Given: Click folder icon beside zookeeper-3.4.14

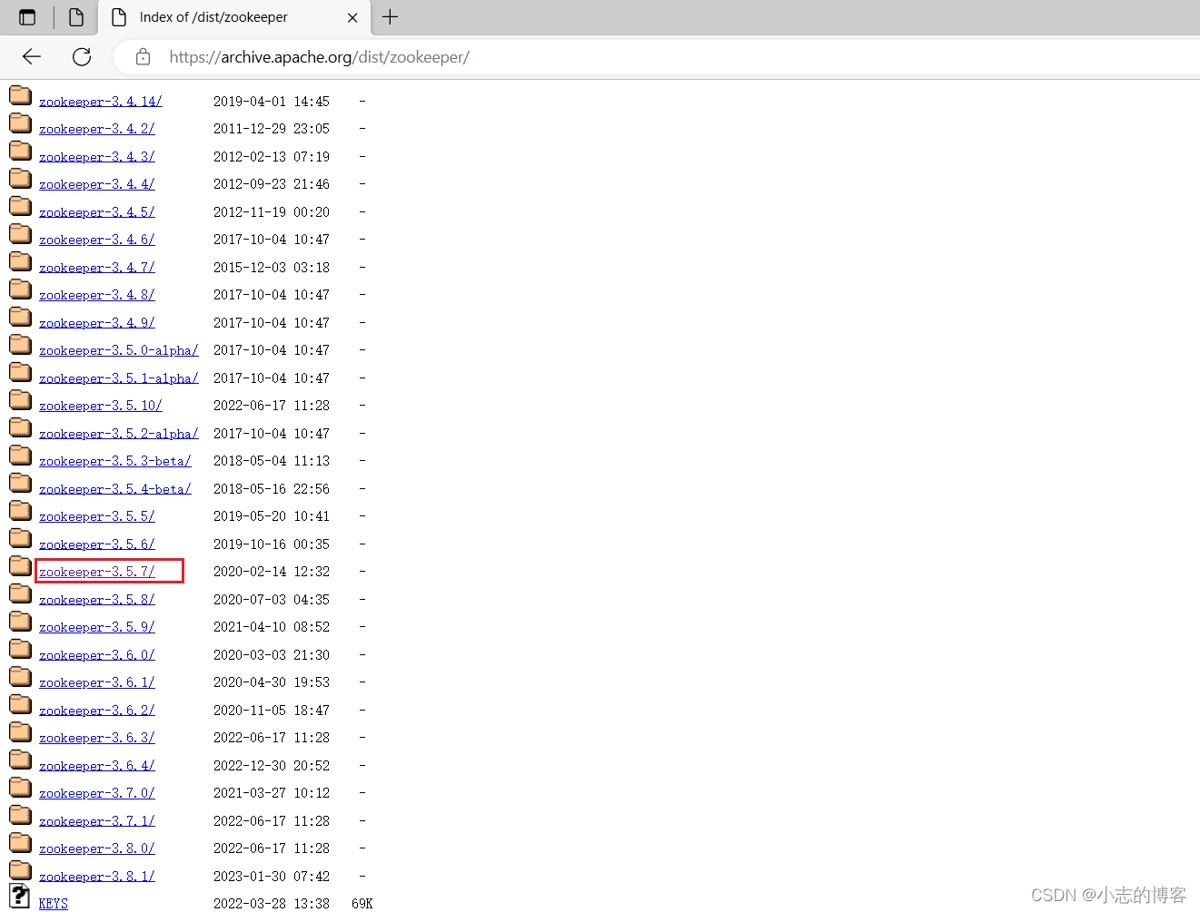Looking at the screenshot, I should (x=20, y=96).
